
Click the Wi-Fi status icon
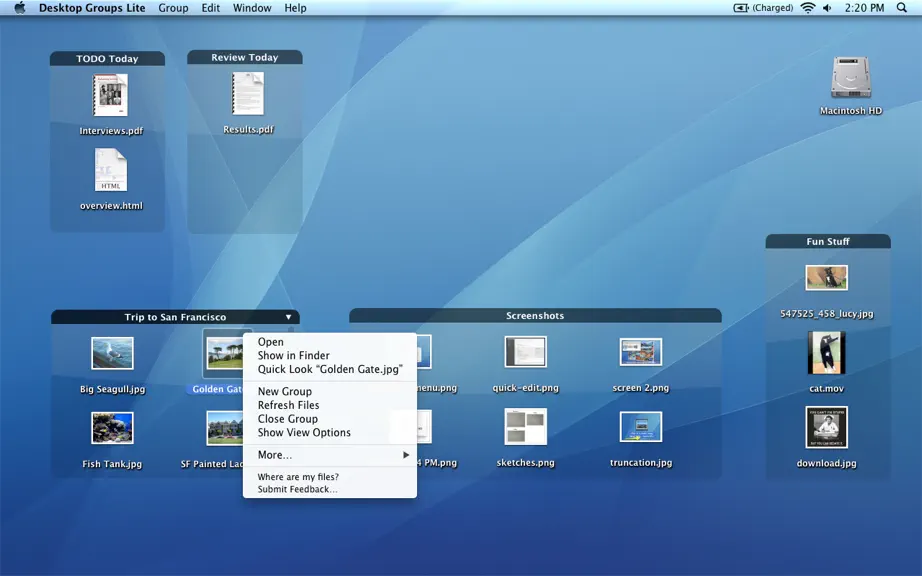tap(808, 8)
